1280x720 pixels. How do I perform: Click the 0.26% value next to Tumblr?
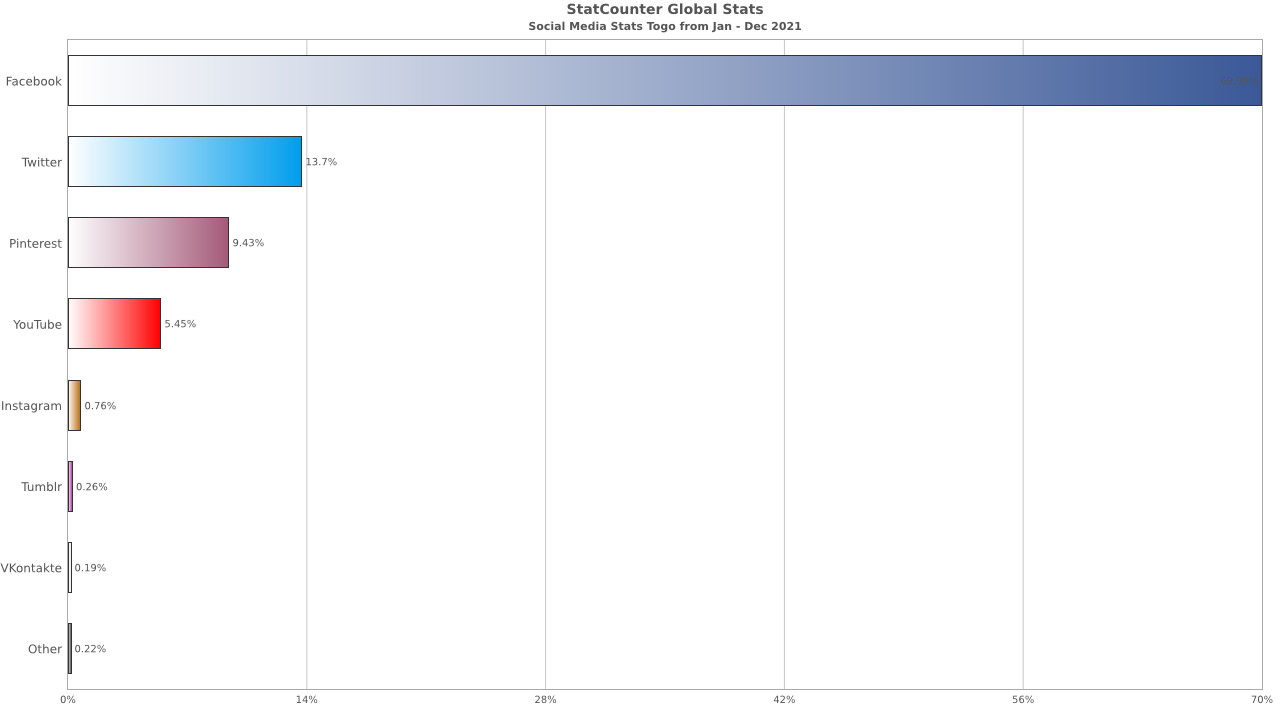coord(92,487)
